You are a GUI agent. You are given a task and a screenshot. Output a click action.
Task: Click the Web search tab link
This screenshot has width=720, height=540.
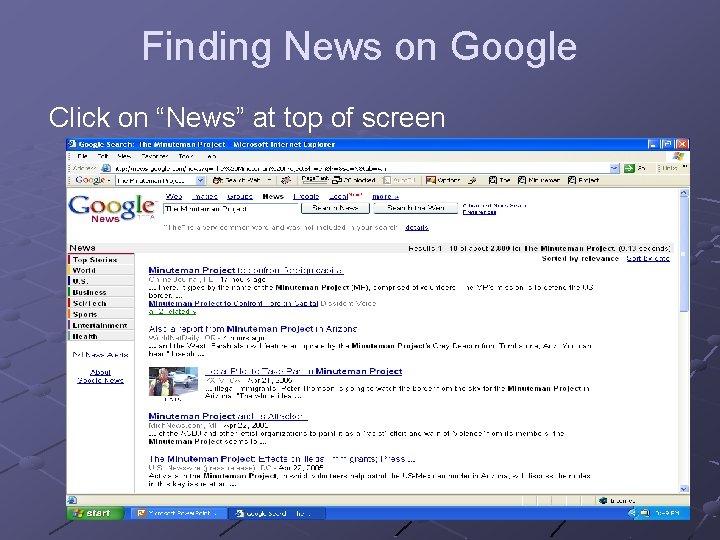(174, 197)
